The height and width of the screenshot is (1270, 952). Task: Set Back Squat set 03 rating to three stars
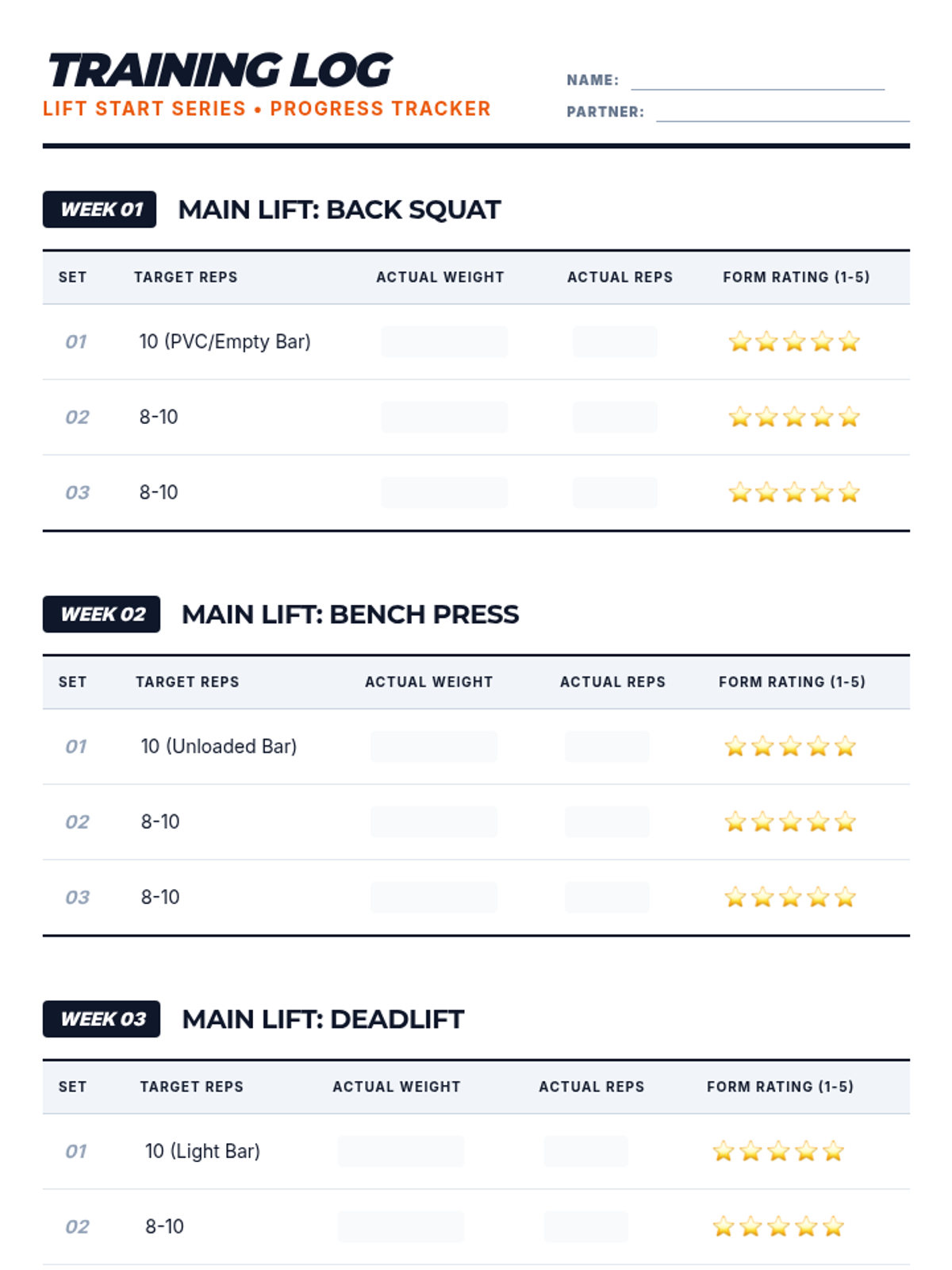794,493
